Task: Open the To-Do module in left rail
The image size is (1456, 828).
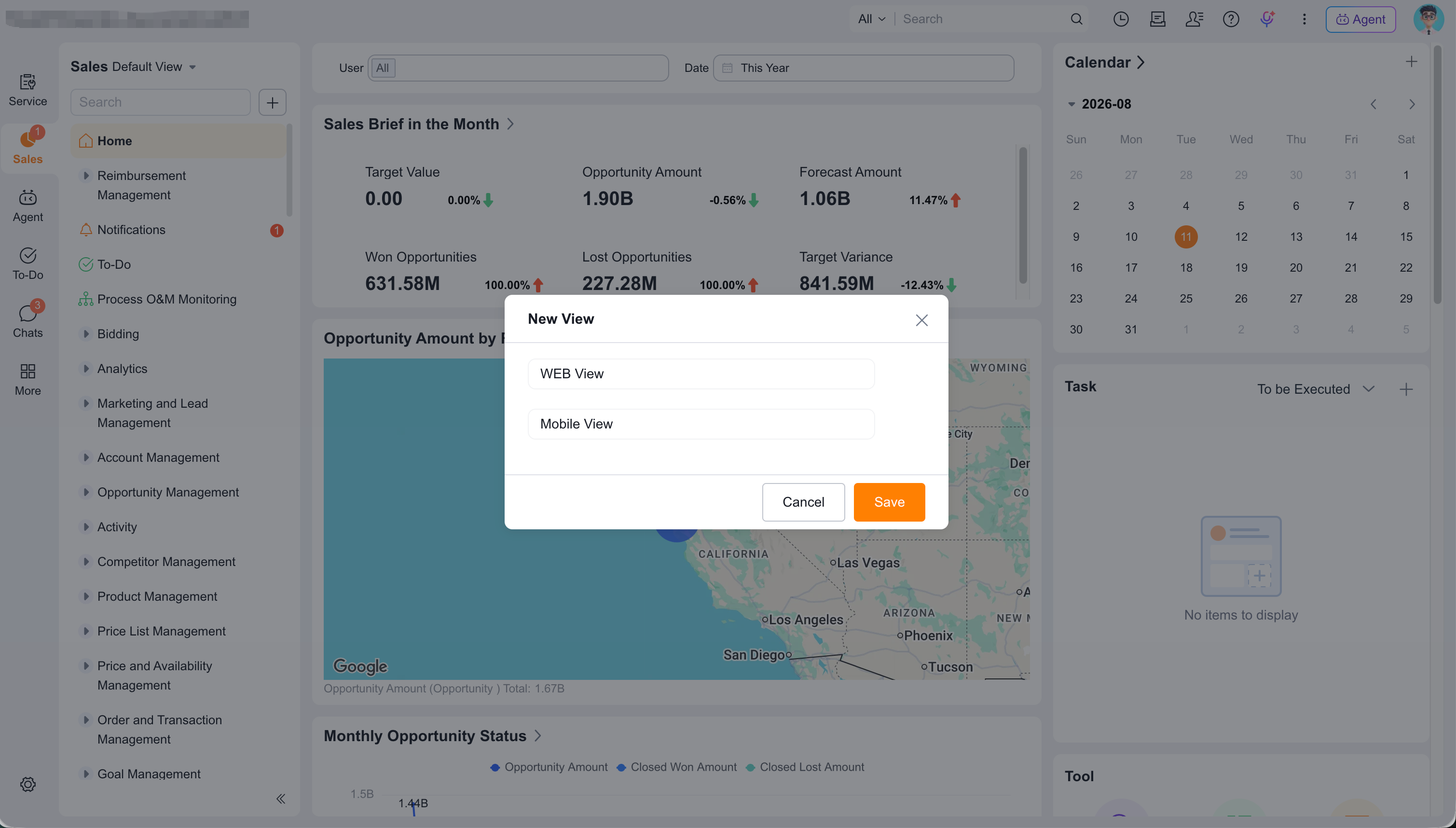Action: tap(27, 264)
